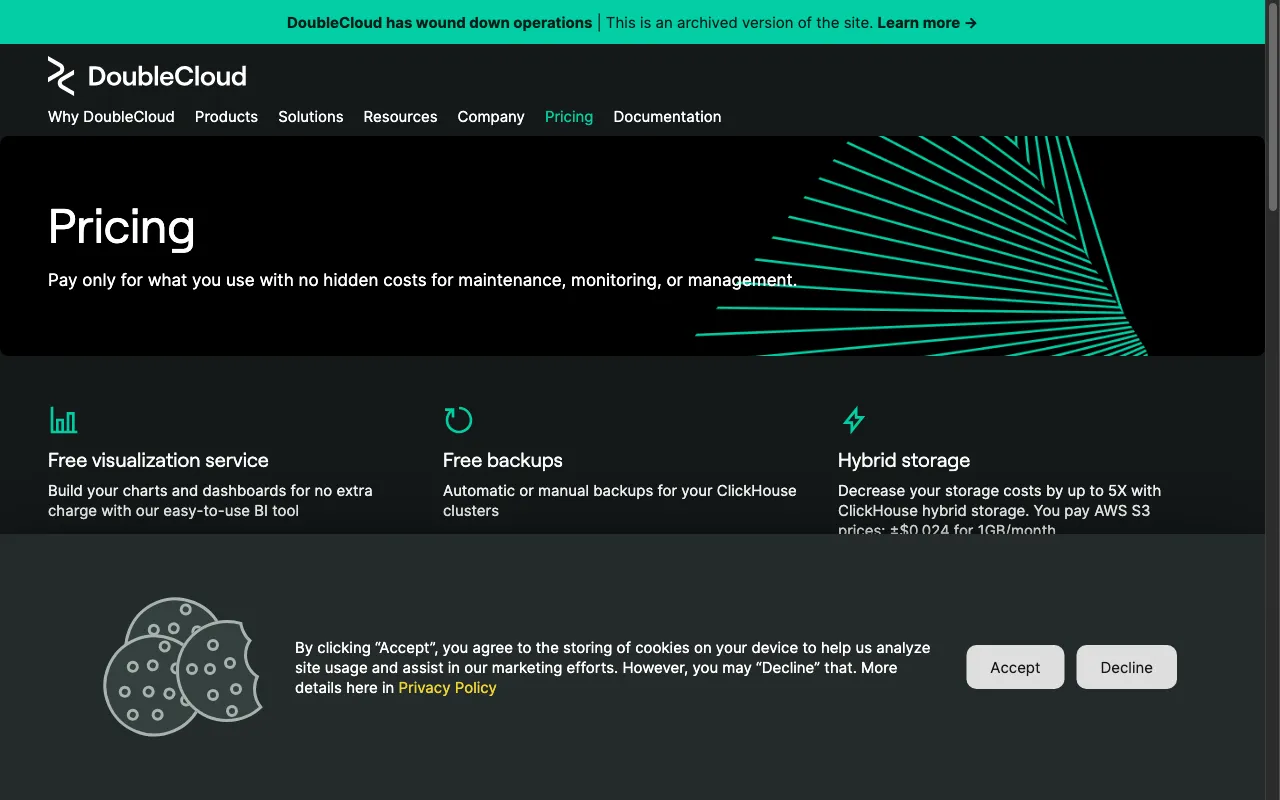Click the 'Automatic or manual backups' description
The width and height of the screenshot is (1280, 800).
coord(620,501)
